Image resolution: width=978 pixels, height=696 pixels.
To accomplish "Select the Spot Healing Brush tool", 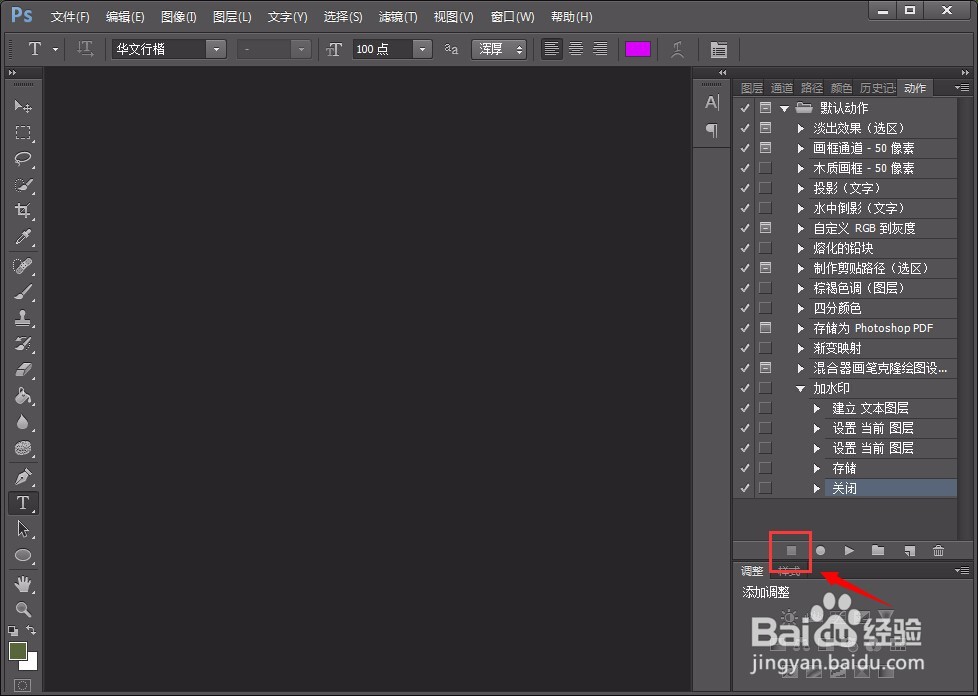I will [23, 266].
